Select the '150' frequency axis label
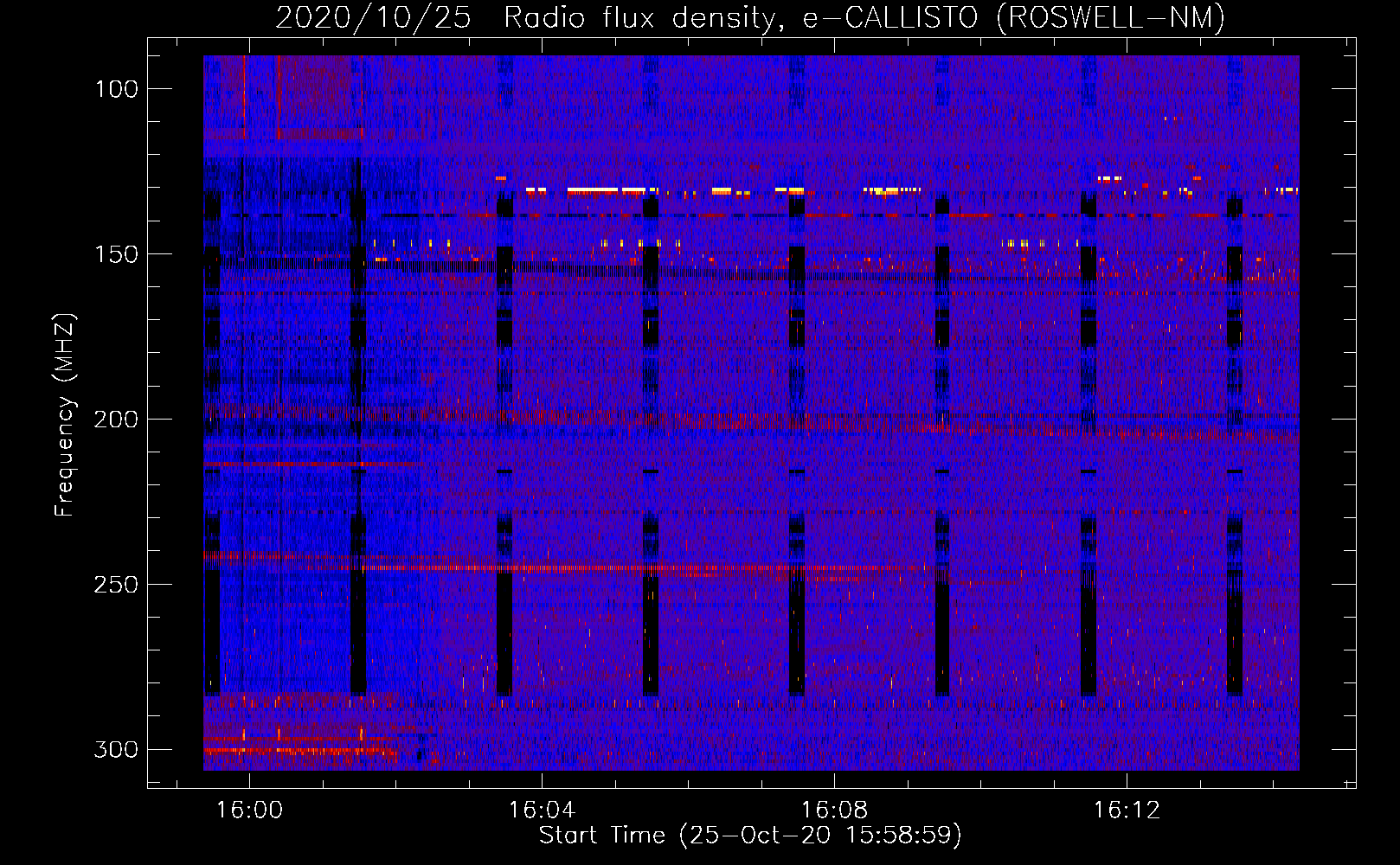1400x865 pixels. coord(115,254)
